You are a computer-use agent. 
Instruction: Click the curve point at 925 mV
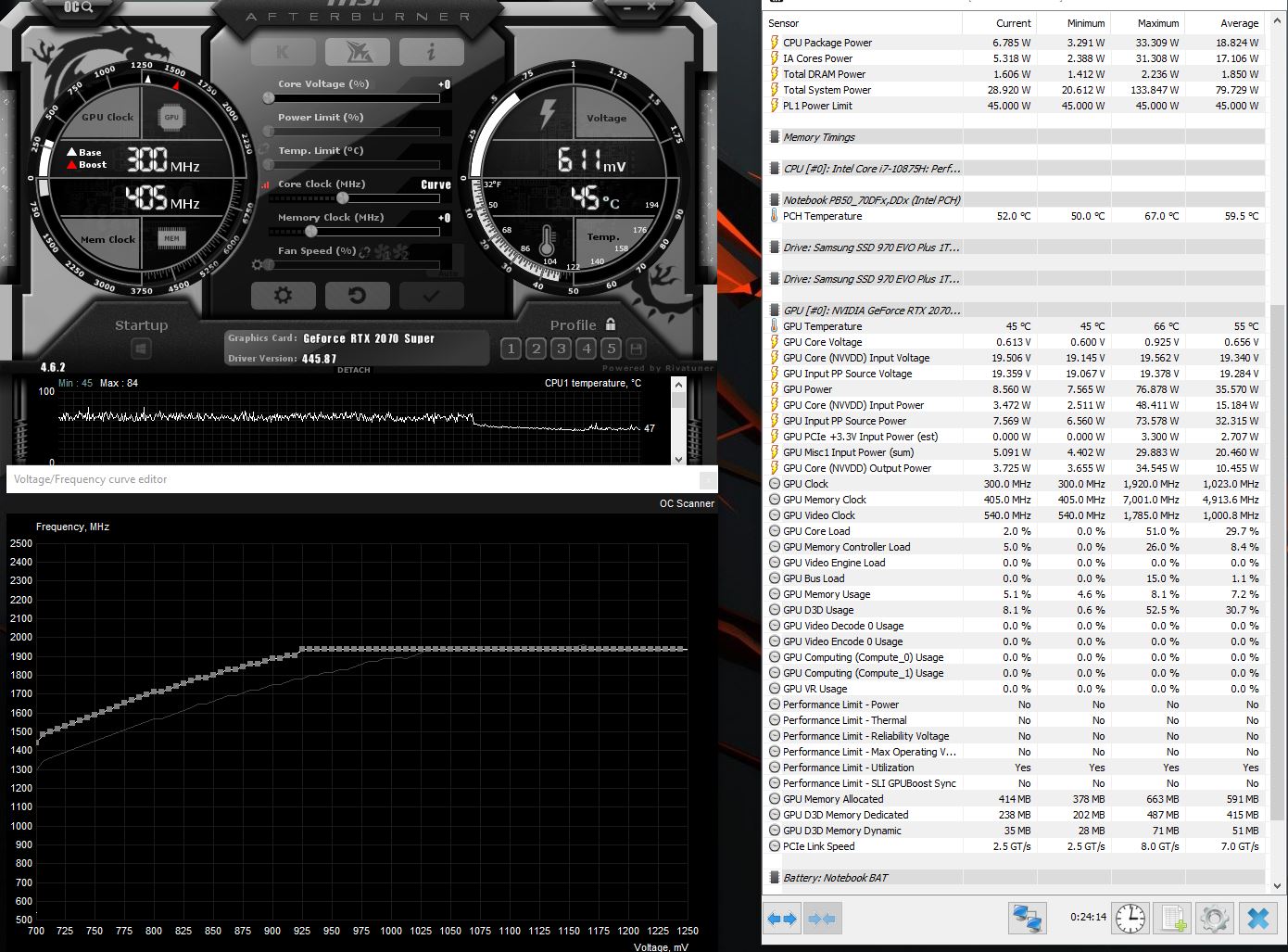(x=301, y=649)
